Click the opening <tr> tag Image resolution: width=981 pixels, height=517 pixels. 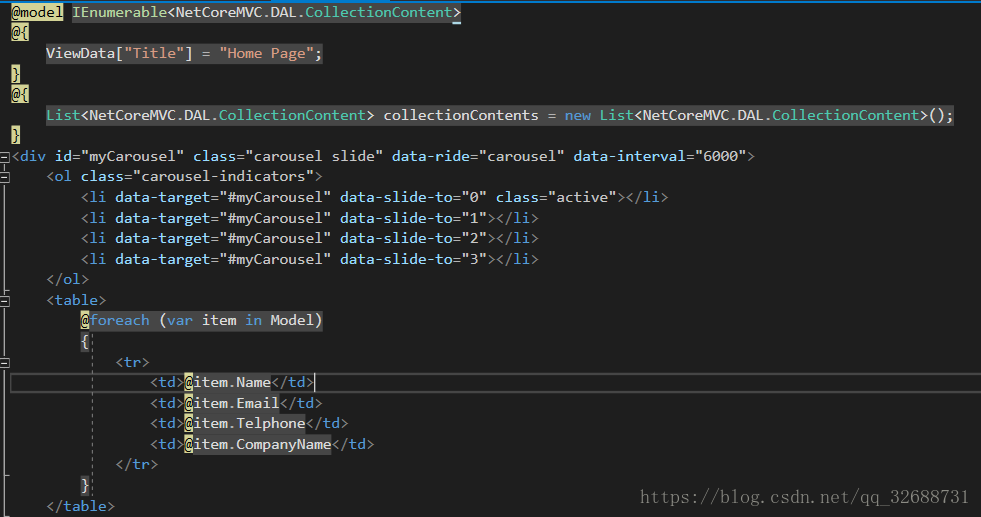coord(133,362)
